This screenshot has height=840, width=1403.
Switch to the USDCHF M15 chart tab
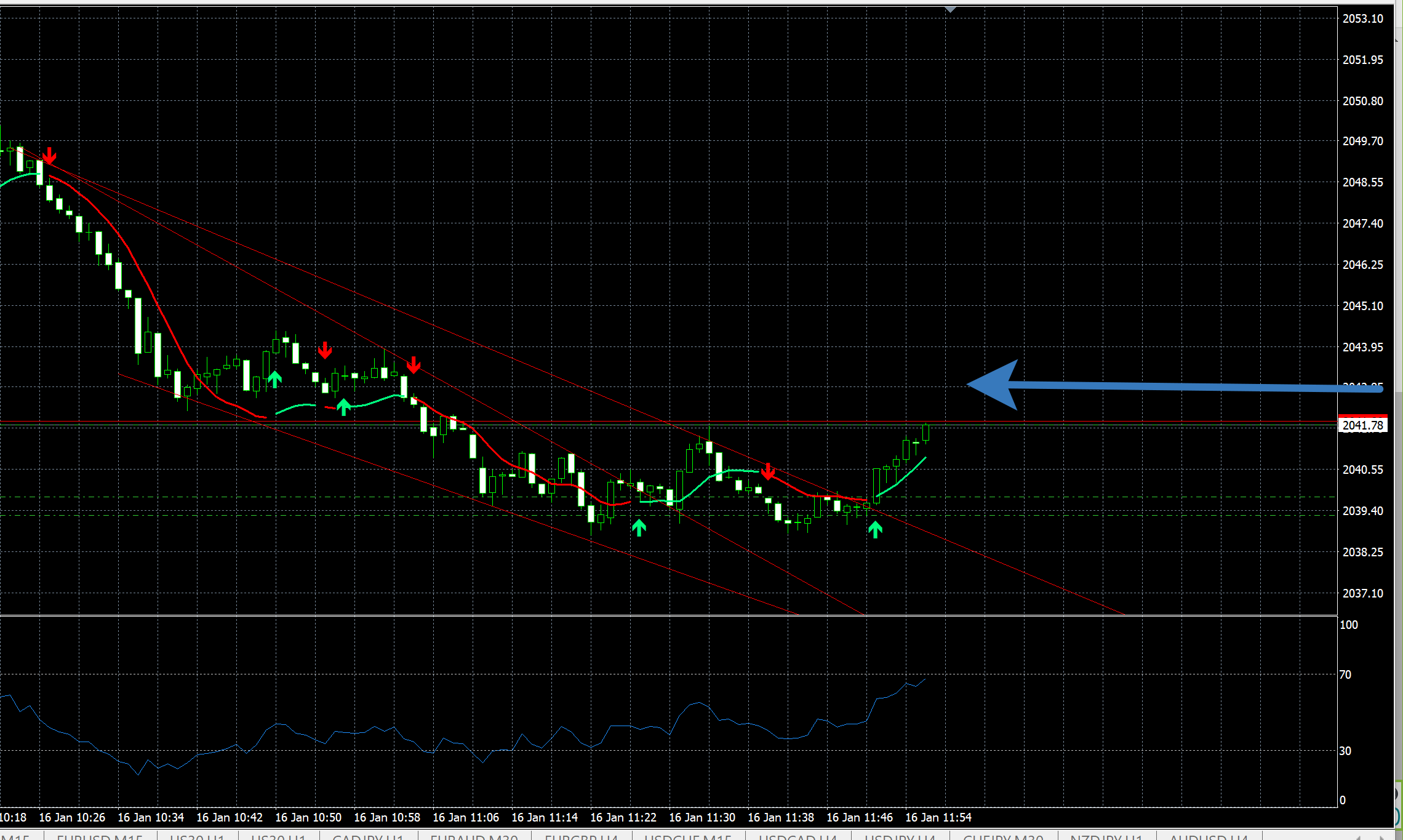[688, 837]
